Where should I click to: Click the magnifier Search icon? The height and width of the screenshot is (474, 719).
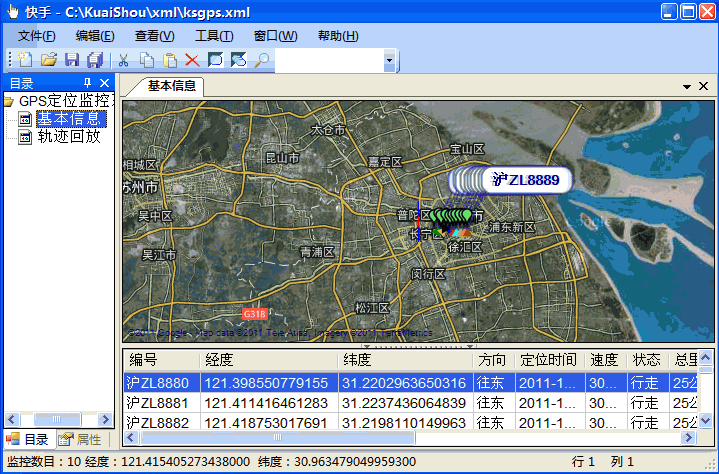click(262, 60)
